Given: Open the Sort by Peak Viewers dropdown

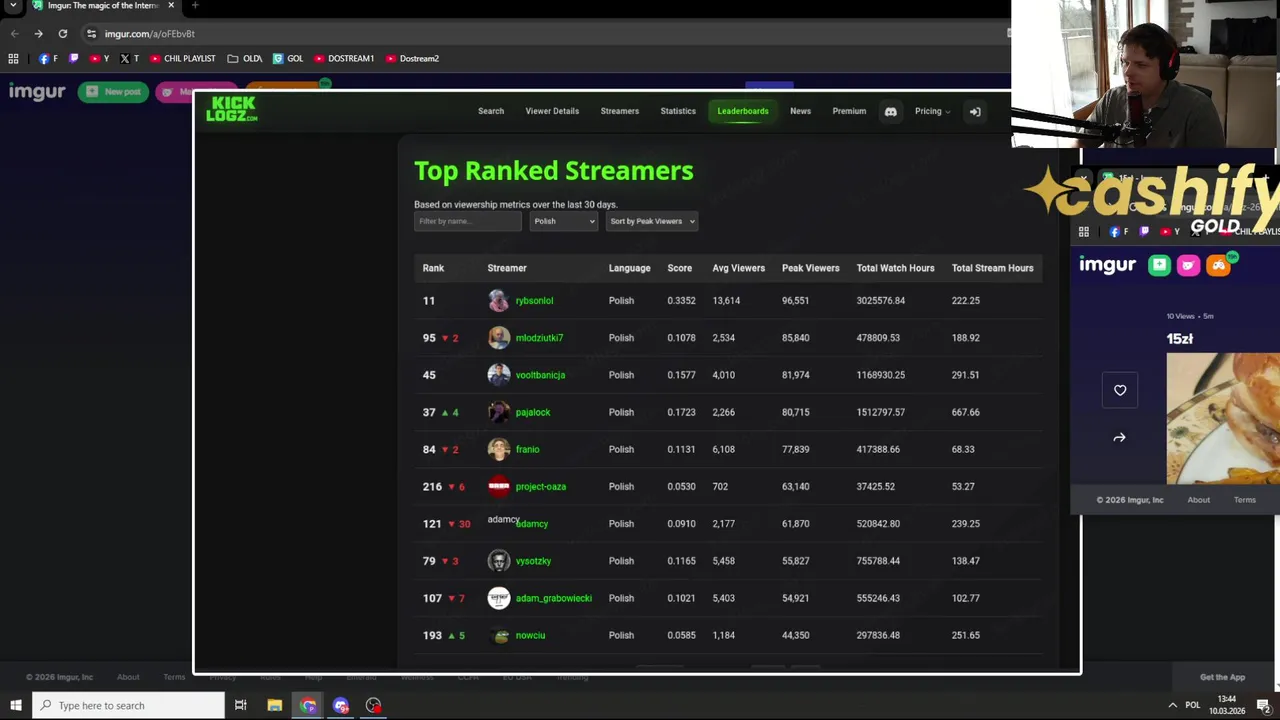Looking at the screenshot, I should coord(652,221).
